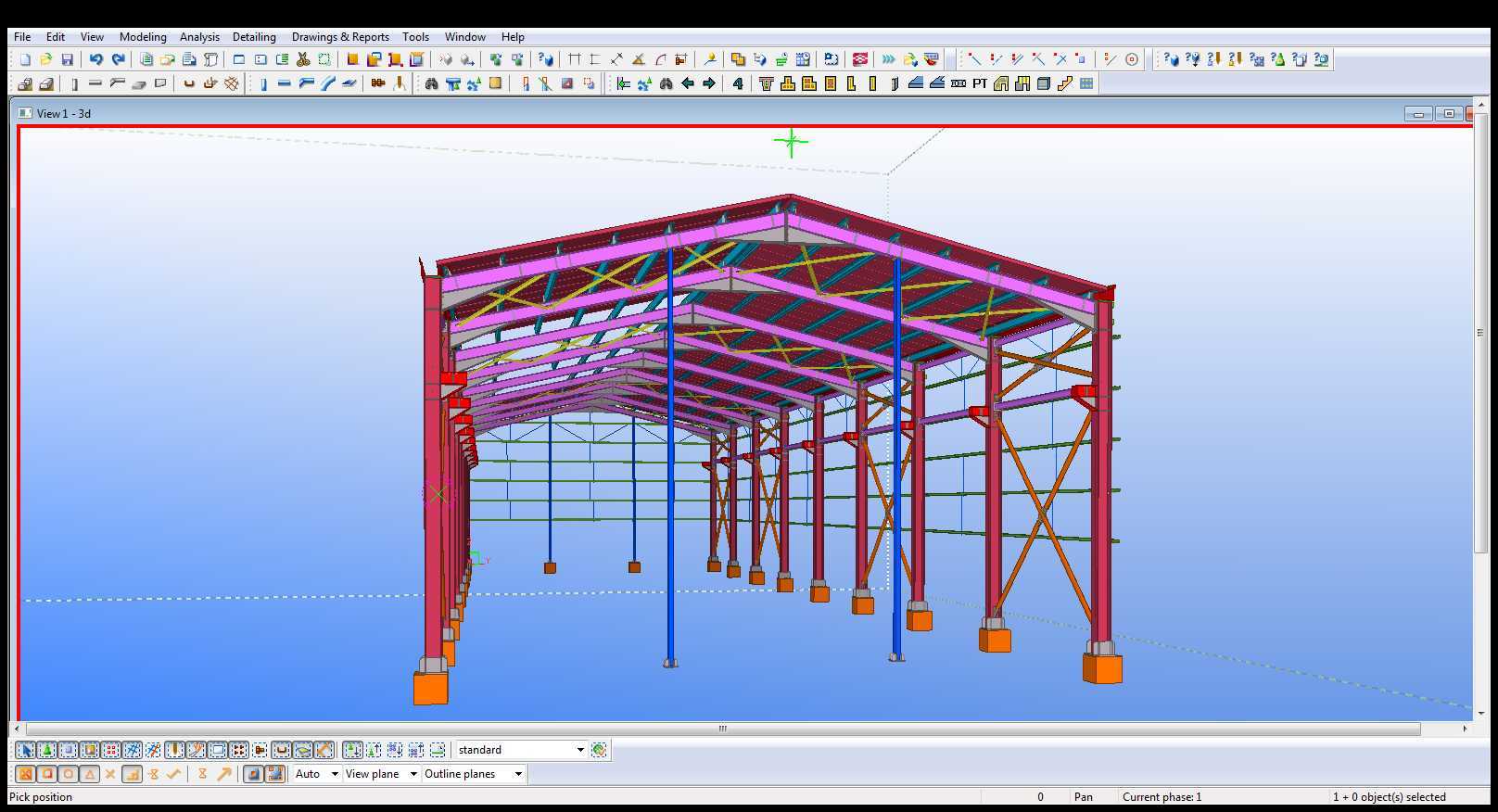Toggle Snap to end points switch

click(x=47, y=774)
